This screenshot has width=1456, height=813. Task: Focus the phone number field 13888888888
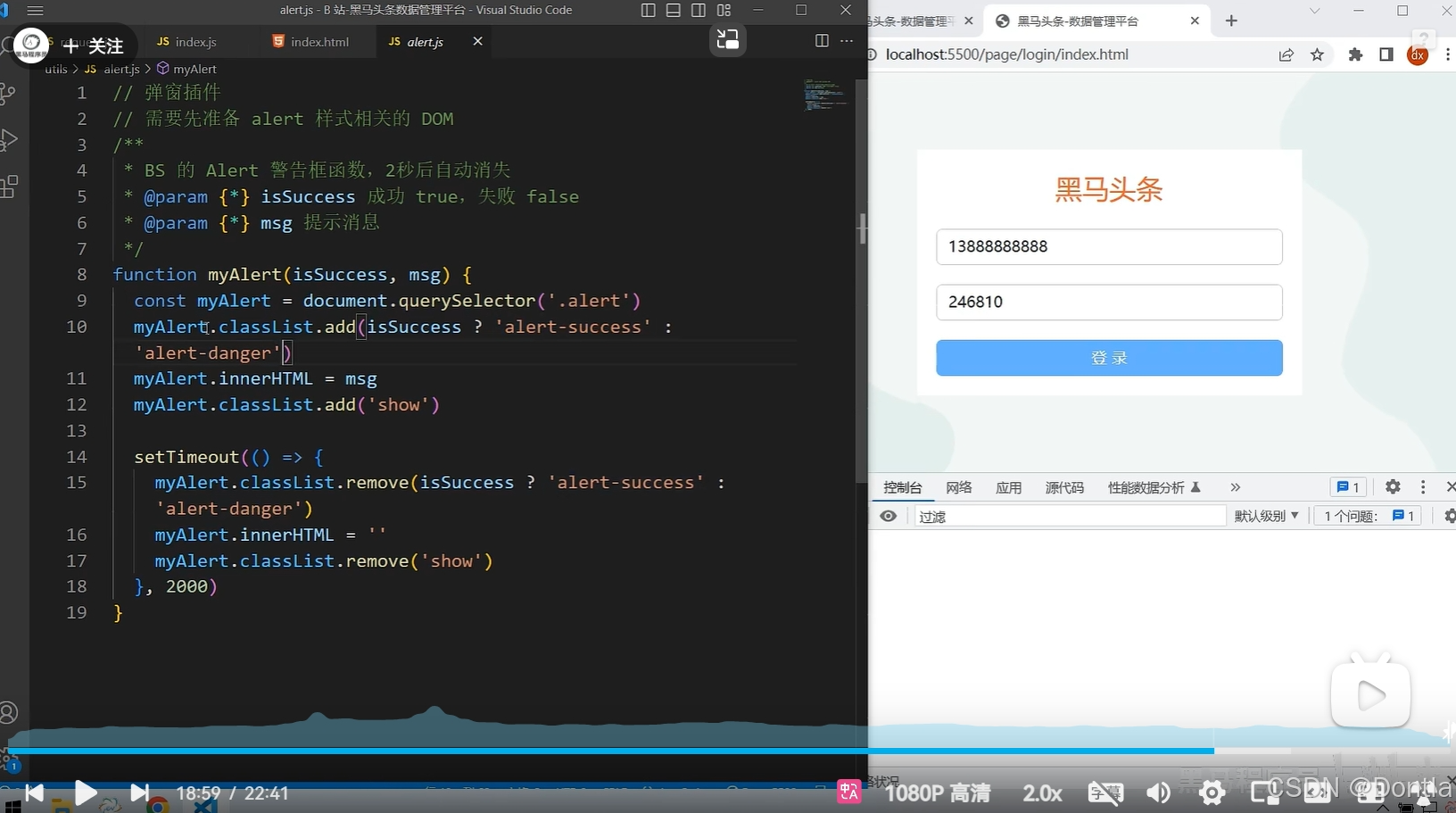point(1109,246)
